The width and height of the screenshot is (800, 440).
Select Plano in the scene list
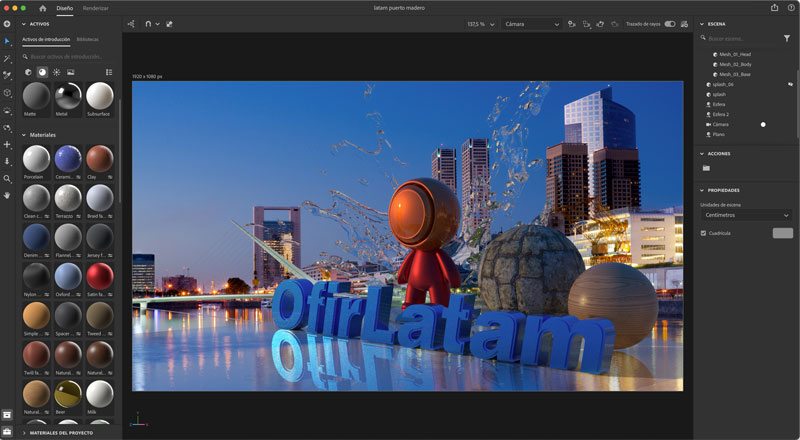718,134
